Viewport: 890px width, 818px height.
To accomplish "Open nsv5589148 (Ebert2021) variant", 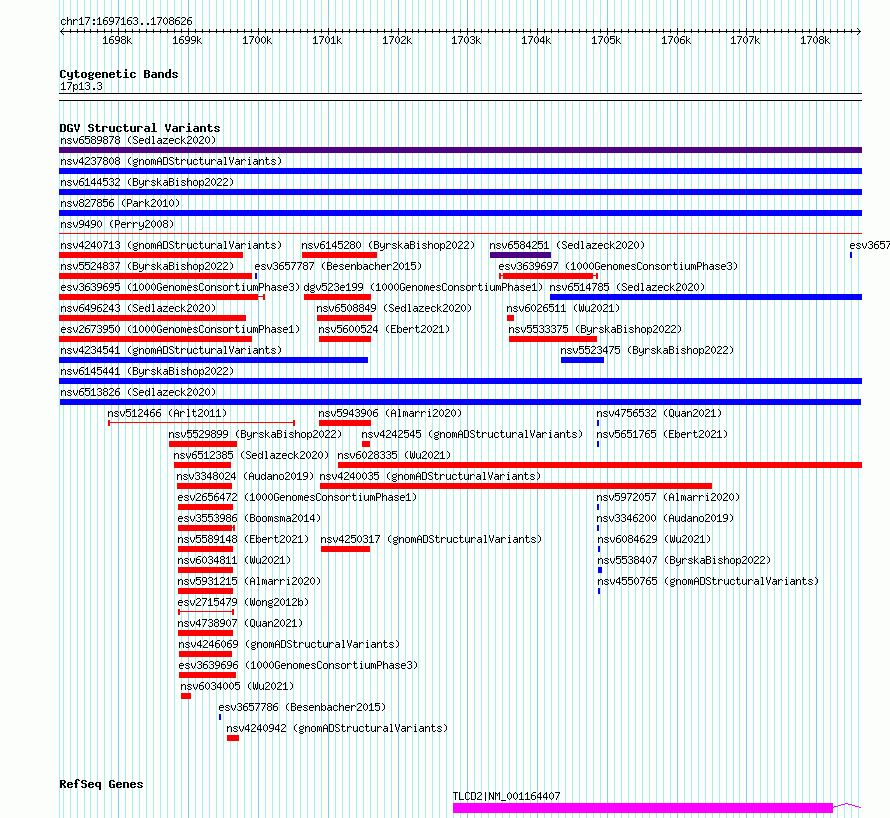I will click(244, 539).
